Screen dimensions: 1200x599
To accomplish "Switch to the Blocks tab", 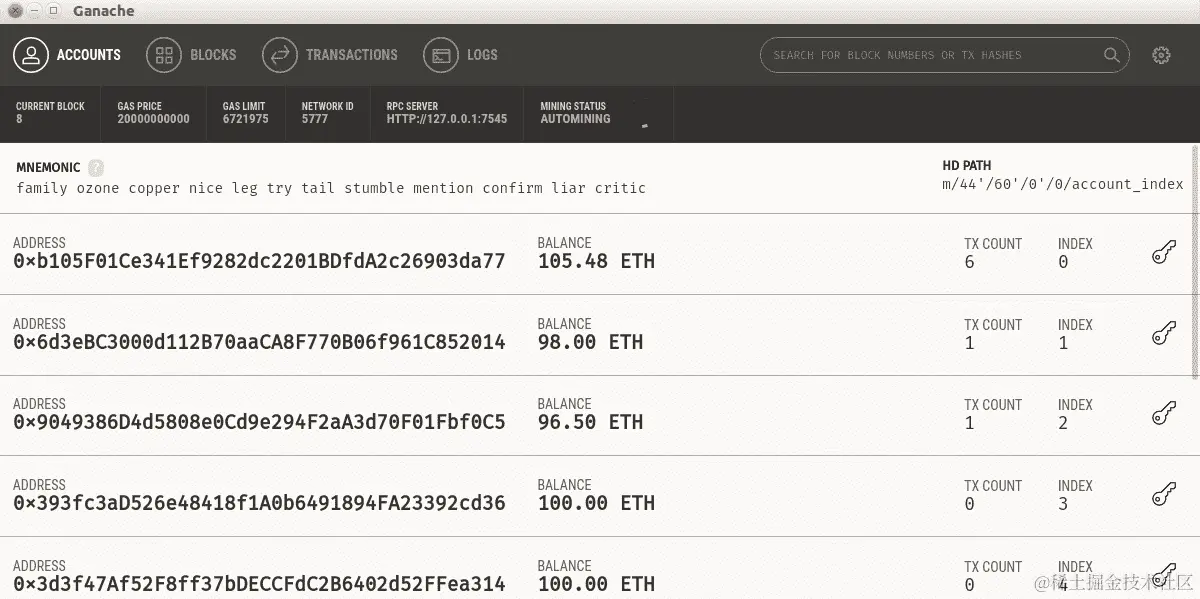I will 192,55.
